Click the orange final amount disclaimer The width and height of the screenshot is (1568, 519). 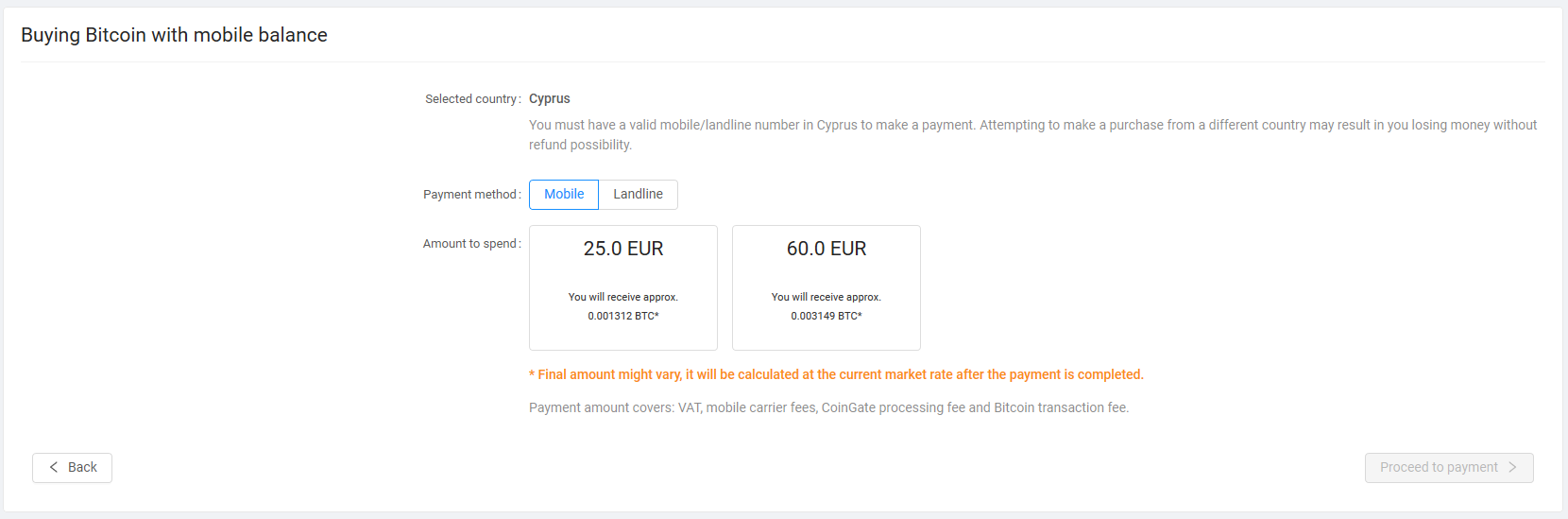point(836,374)
